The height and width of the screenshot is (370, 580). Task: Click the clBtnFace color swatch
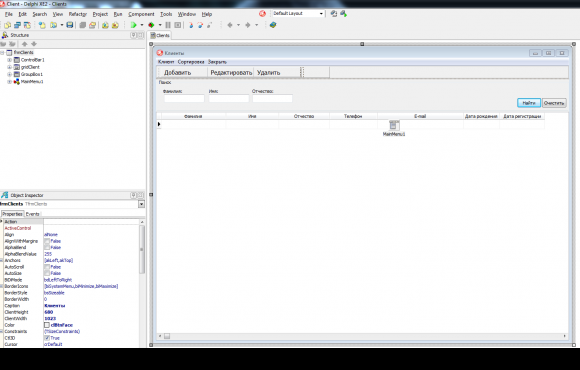coord(47,325)
